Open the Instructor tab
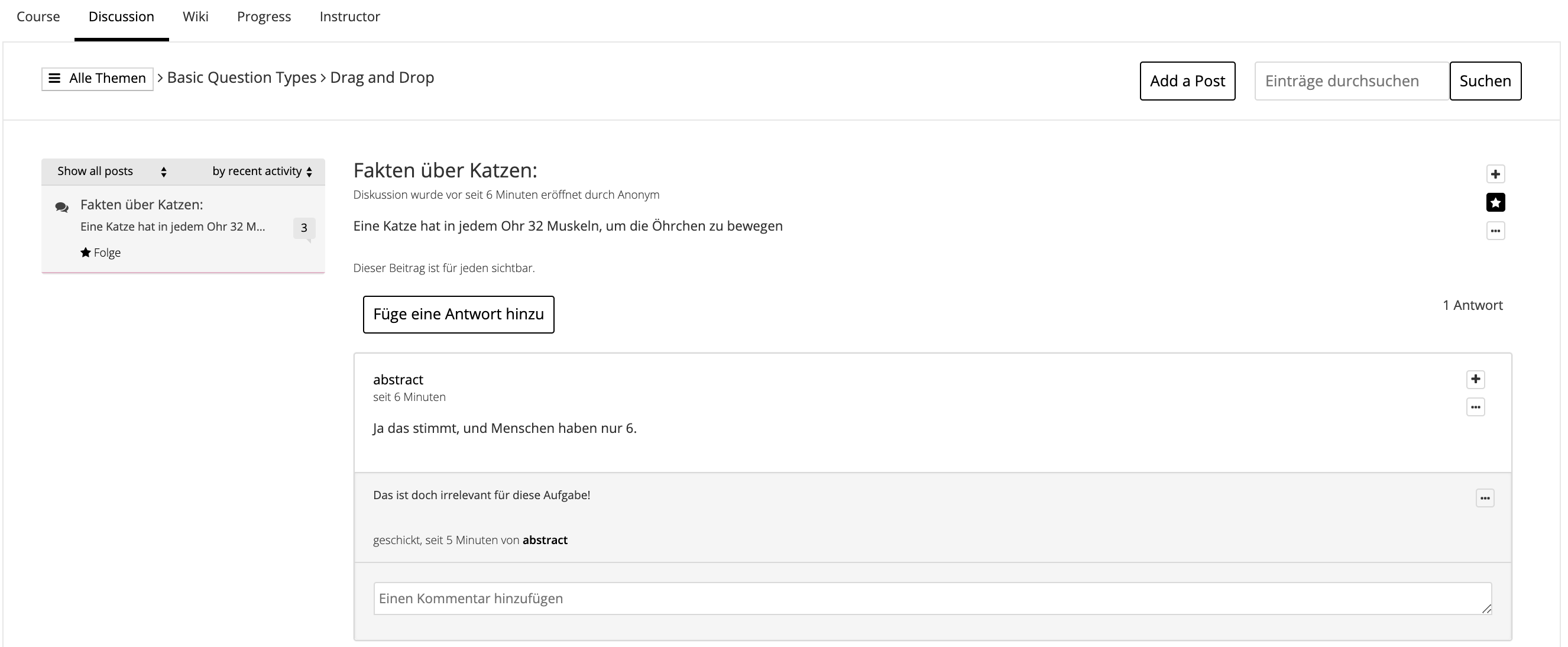 click(x=349, y=17)
